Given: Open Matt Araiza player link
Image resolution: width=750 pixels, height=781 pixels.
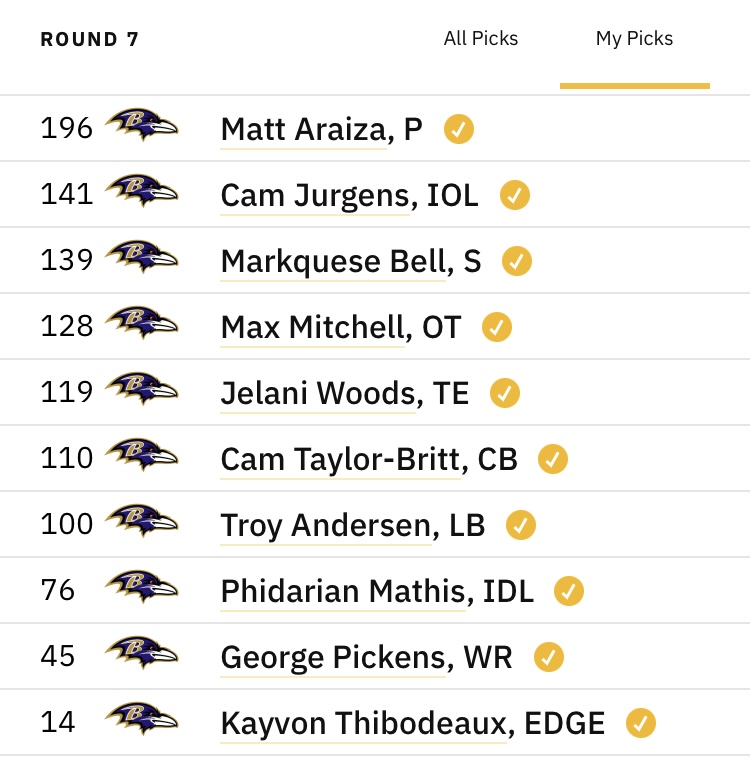Looking at the screenshot, I should coord(303,130).
